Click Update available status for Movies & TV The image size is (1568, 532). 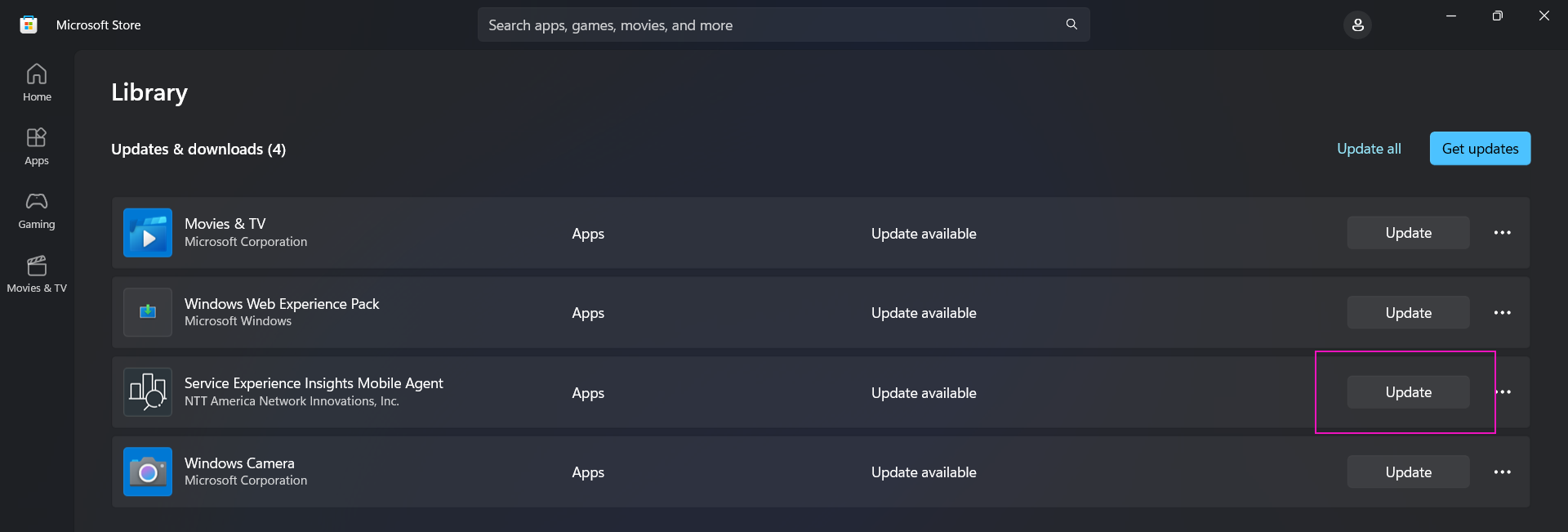click(924, 234)
